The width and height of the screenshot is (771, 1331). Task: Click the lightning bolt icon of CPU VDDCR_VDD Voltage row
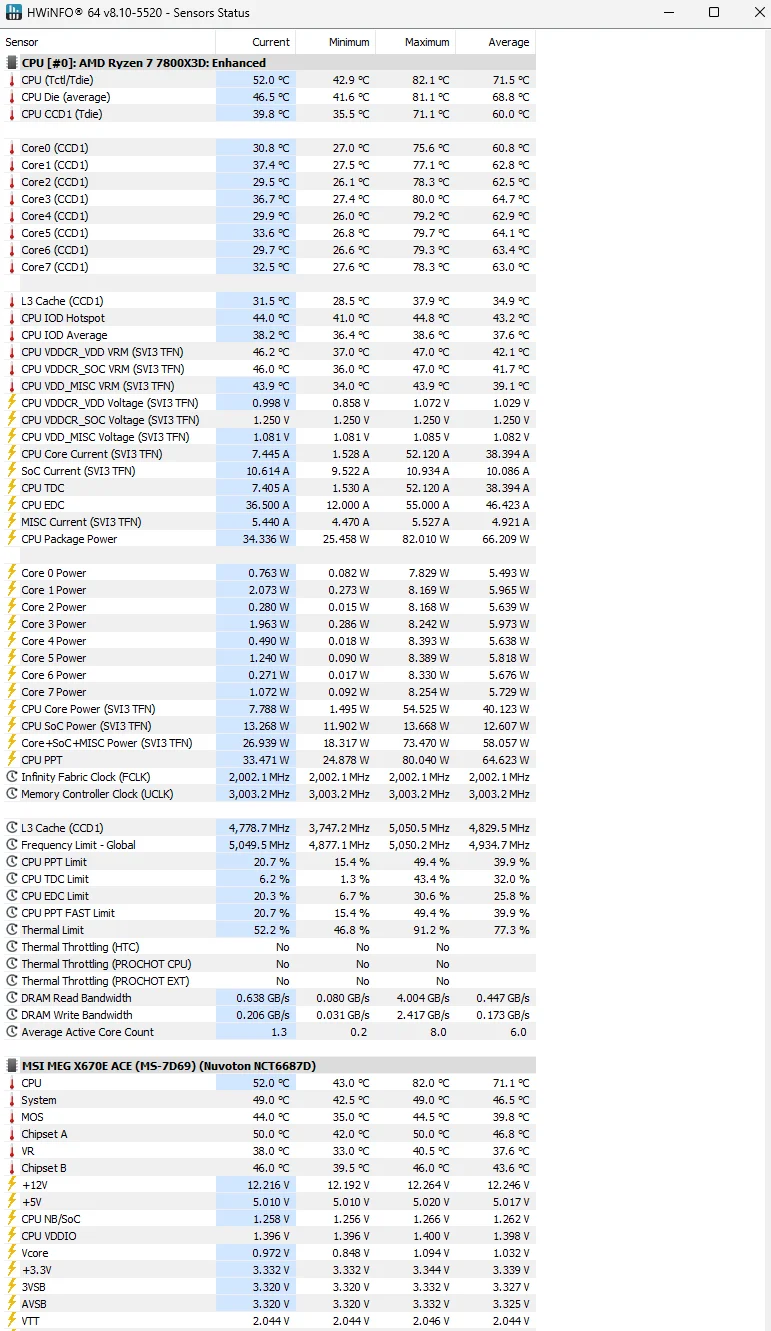[12, 403]
